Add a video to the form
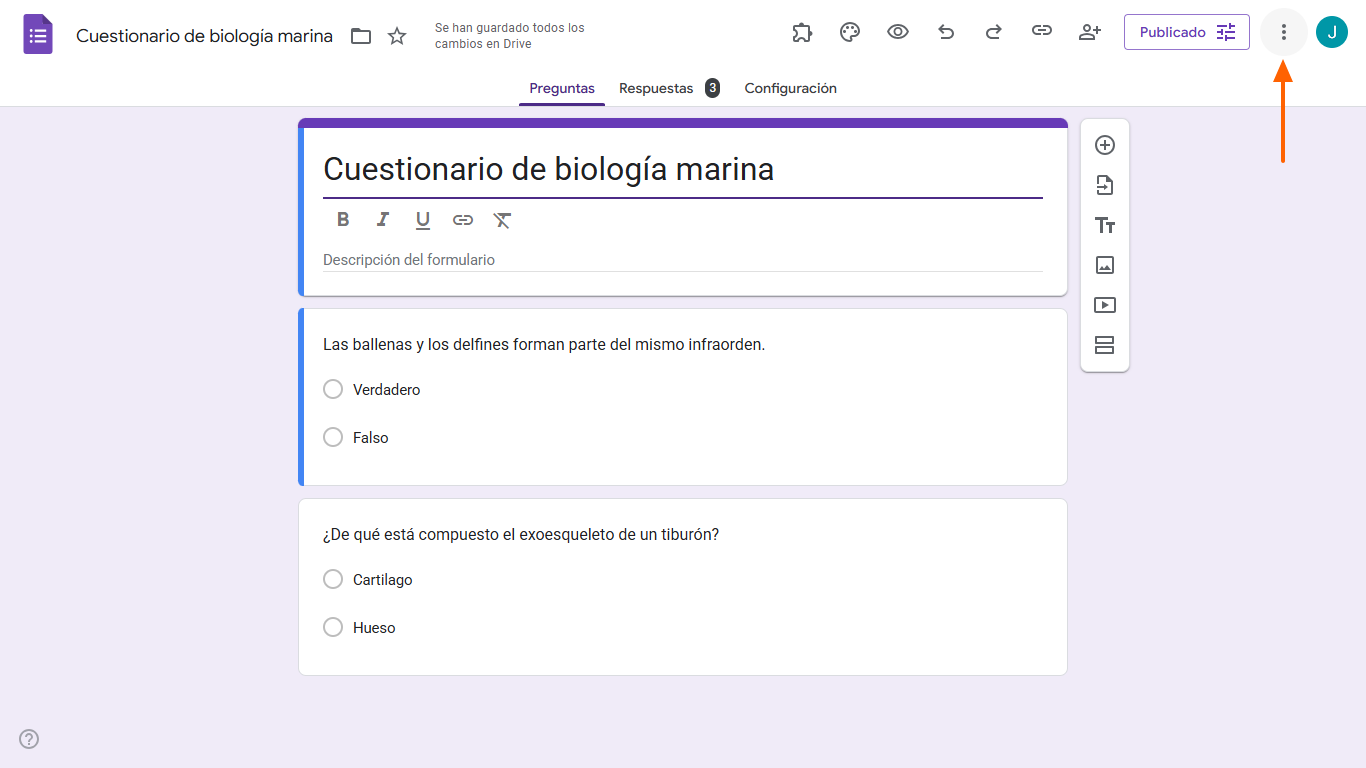 tap(1105, 305)
